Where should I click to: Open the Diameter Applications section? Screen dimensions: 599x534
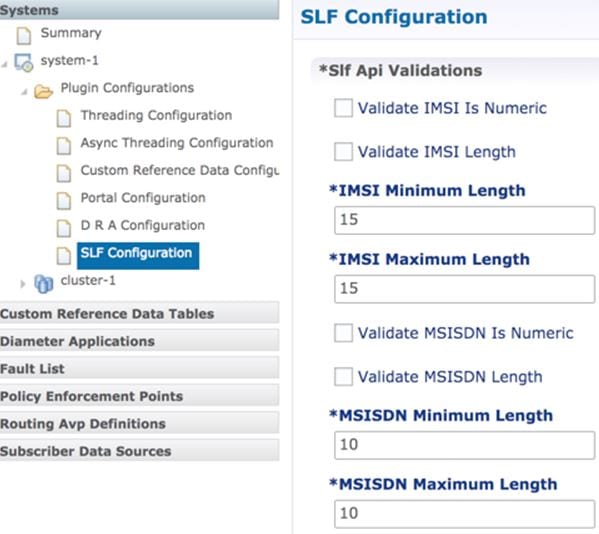click(x=139, y=341)
